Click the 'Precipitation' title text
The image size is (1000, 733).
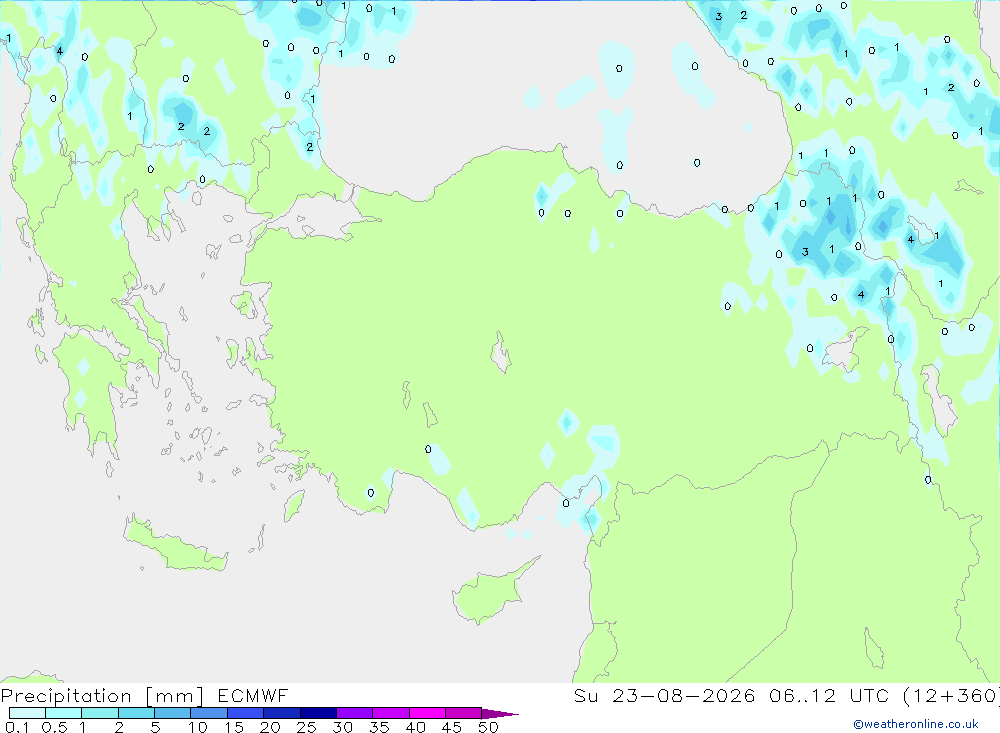[x=66, y=696]
